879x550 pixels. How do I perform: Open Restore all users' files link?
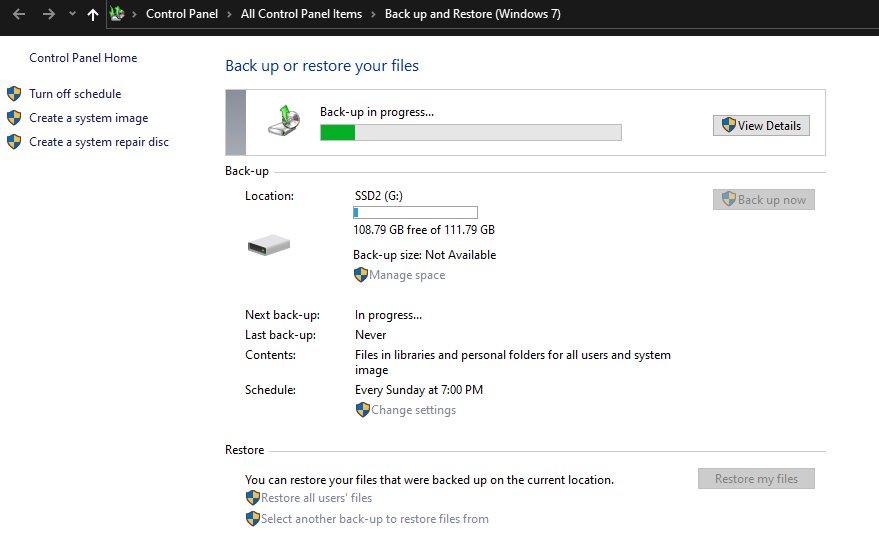point(316,498)
